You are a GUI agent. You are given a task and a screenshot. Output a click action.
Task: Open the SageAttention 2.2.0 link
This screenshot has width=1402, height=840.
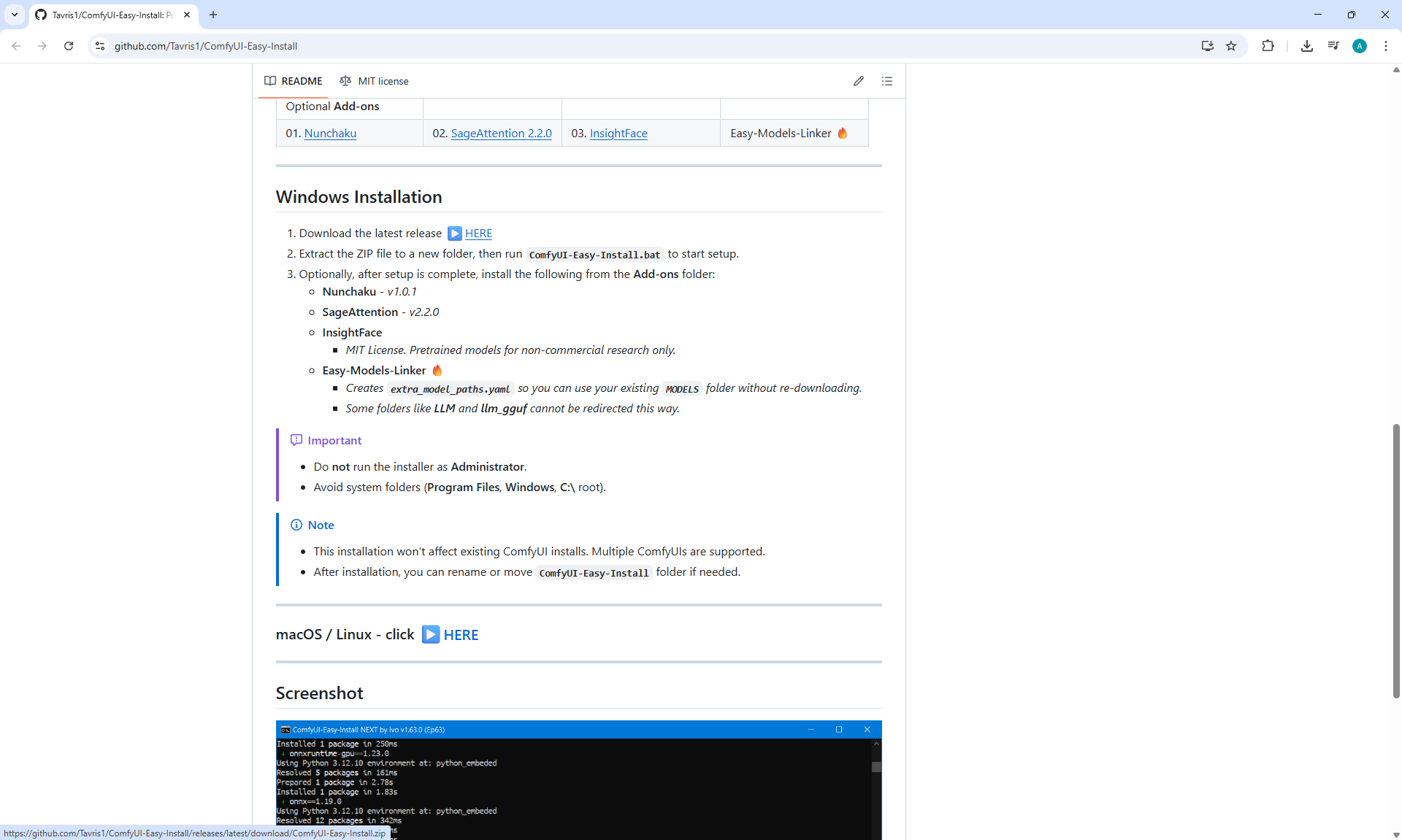[x=501, y=134]
